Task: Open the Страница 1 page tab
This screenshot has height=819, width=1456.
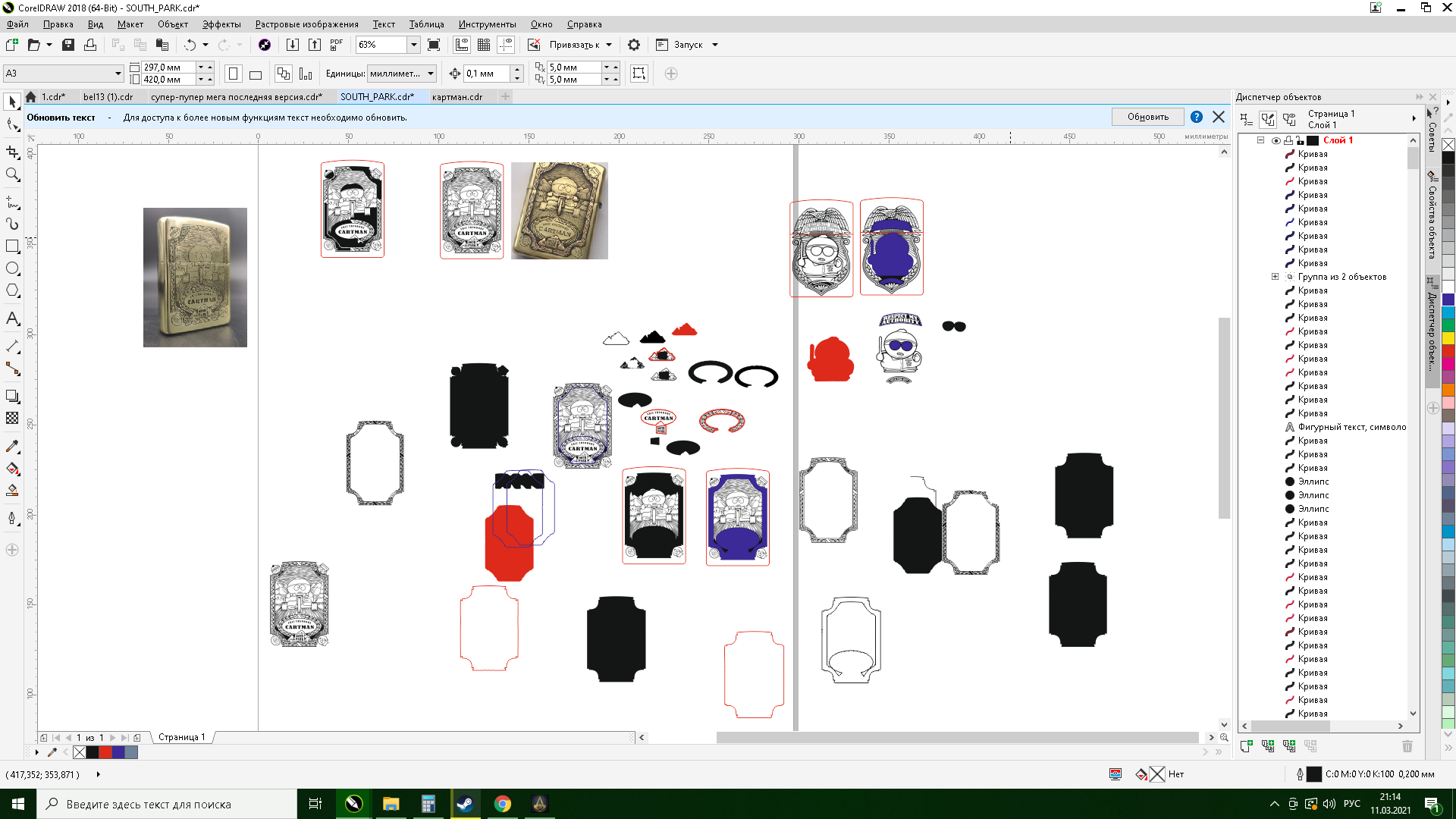Action: [x=181, y=737]
